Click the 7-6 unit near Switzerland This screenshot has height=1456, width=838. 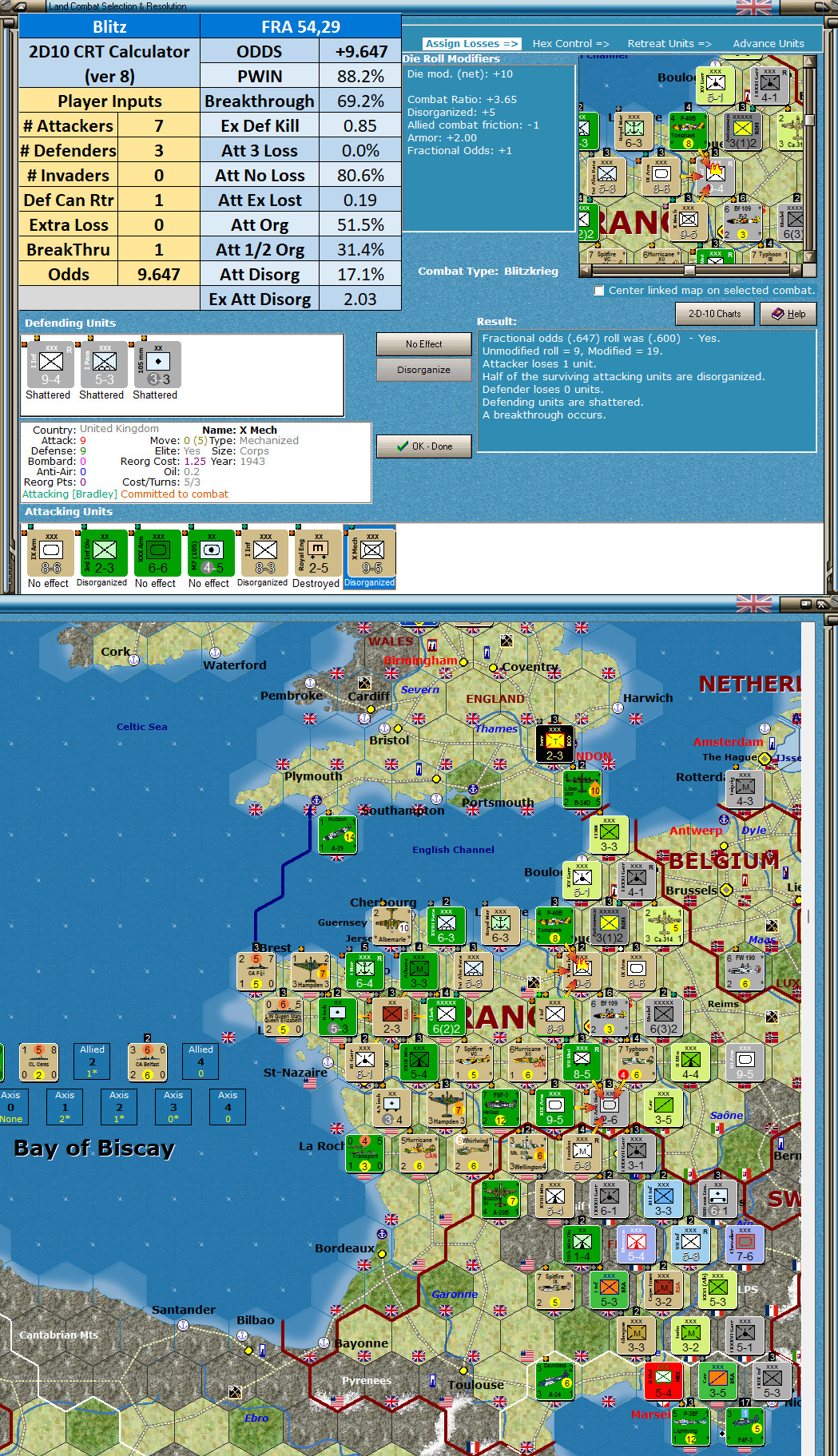click(745, 1244)
